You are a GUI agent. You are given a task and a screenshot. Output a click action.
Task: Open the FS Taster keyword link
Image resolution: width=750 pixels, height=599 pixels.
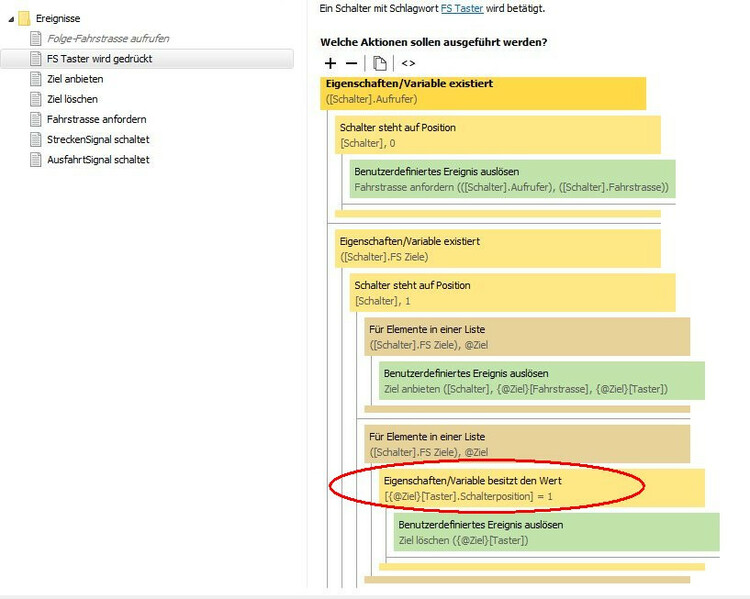tap(462, 8)
